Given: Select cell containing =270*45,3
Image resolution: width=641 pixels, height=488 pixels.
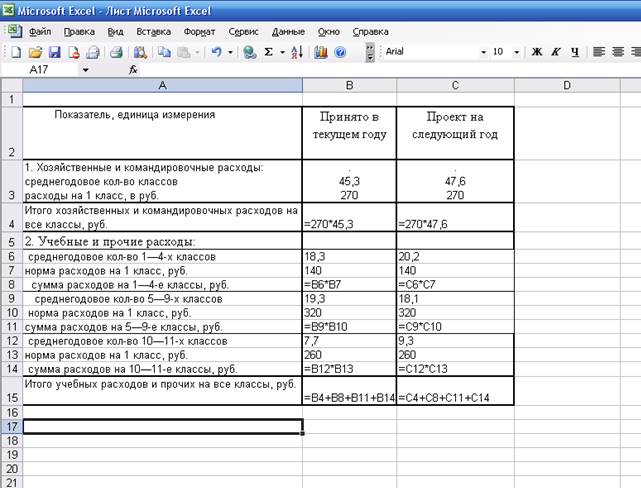Looking at the screenshot, I should [350, 217].
